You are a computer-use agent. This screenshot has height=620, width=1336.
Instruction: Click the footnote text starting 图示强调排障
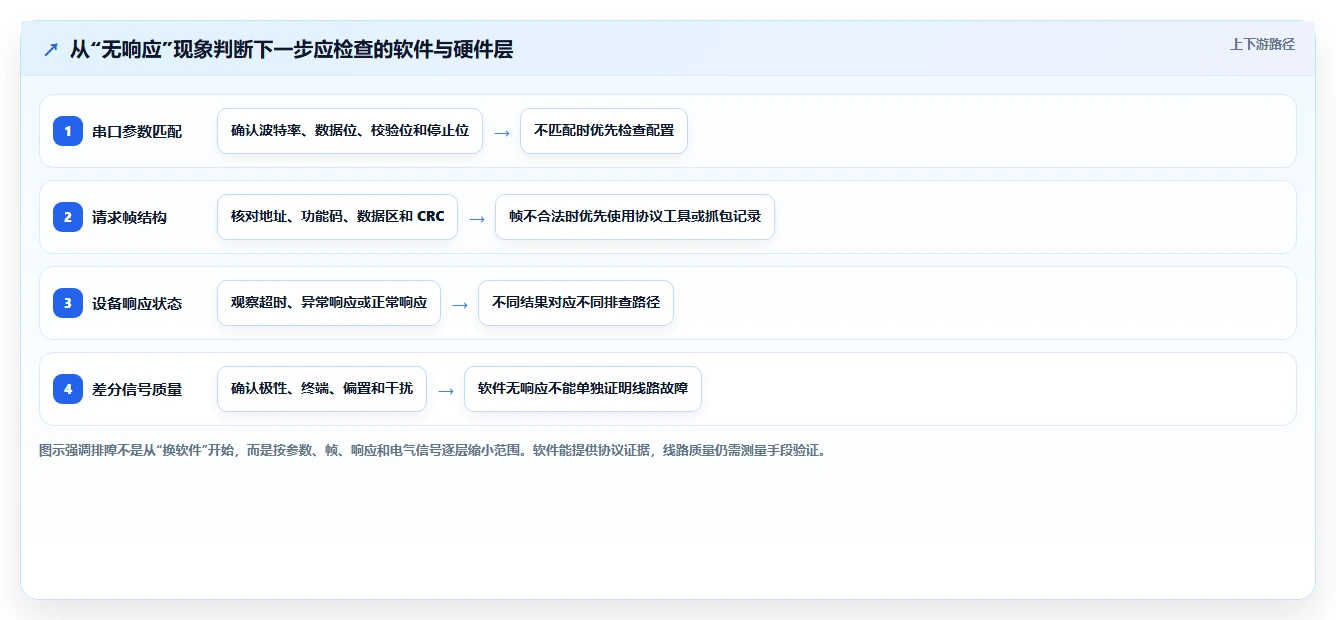click(434, 450)
